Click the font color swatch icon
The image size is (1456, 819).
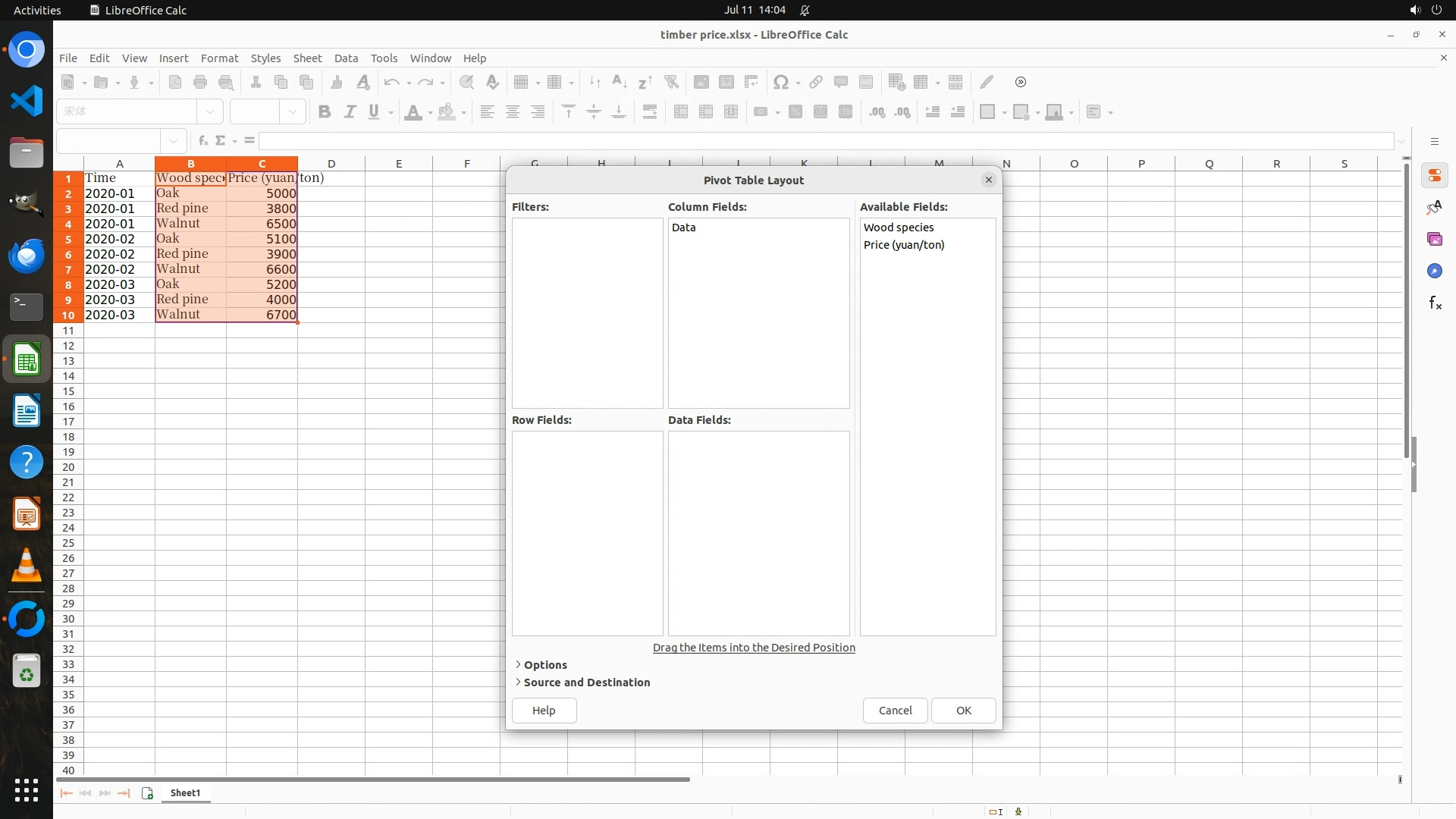(x=413, y=112)
